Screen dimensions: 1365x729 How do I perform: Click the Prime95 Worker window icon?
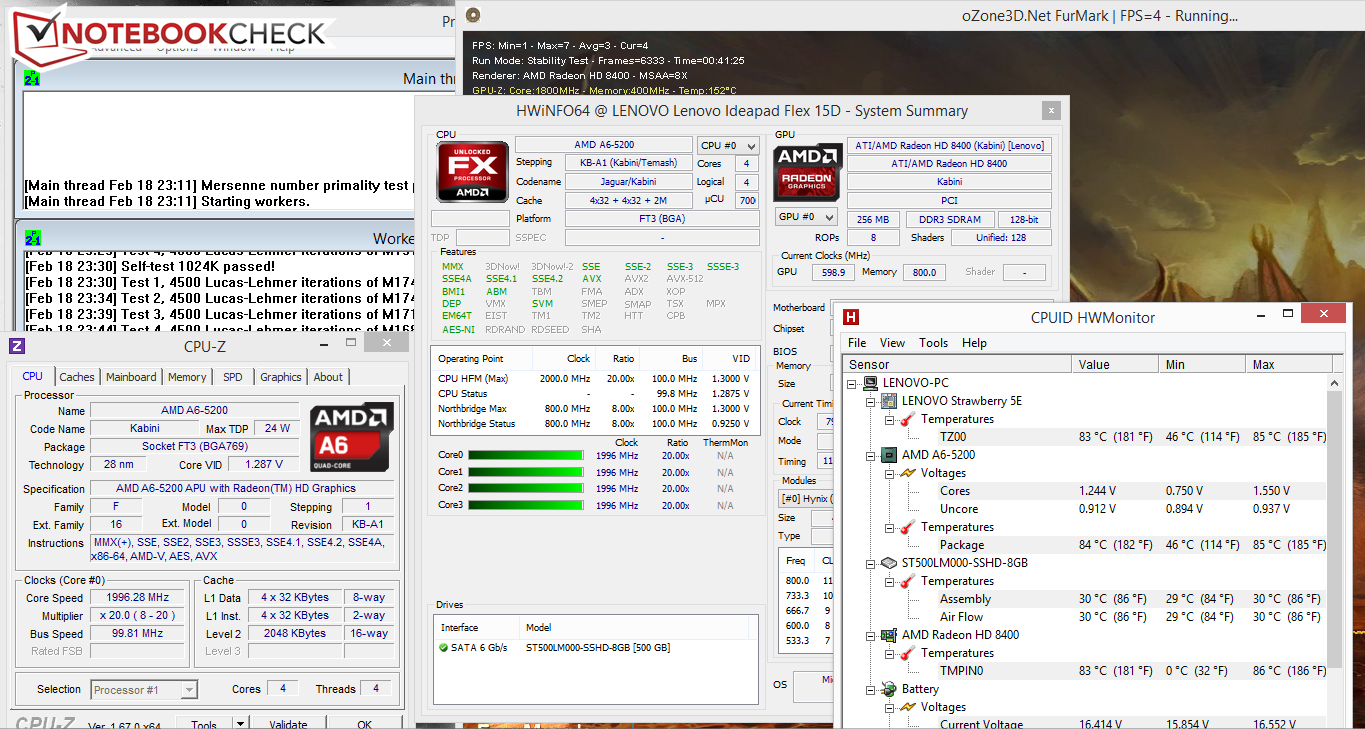click(x=32, y=238)
